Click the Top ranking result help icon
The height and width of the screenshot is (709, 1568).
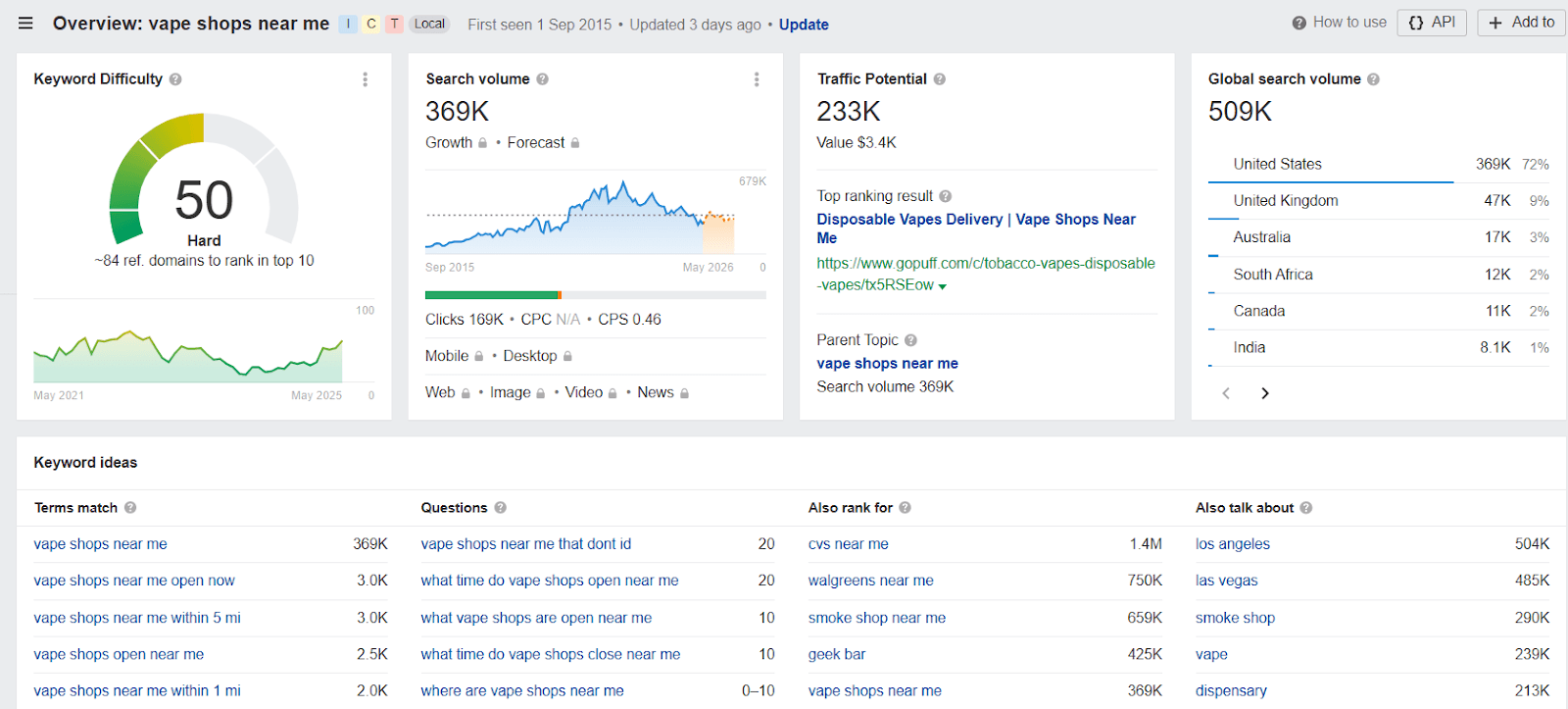[946, 196]
